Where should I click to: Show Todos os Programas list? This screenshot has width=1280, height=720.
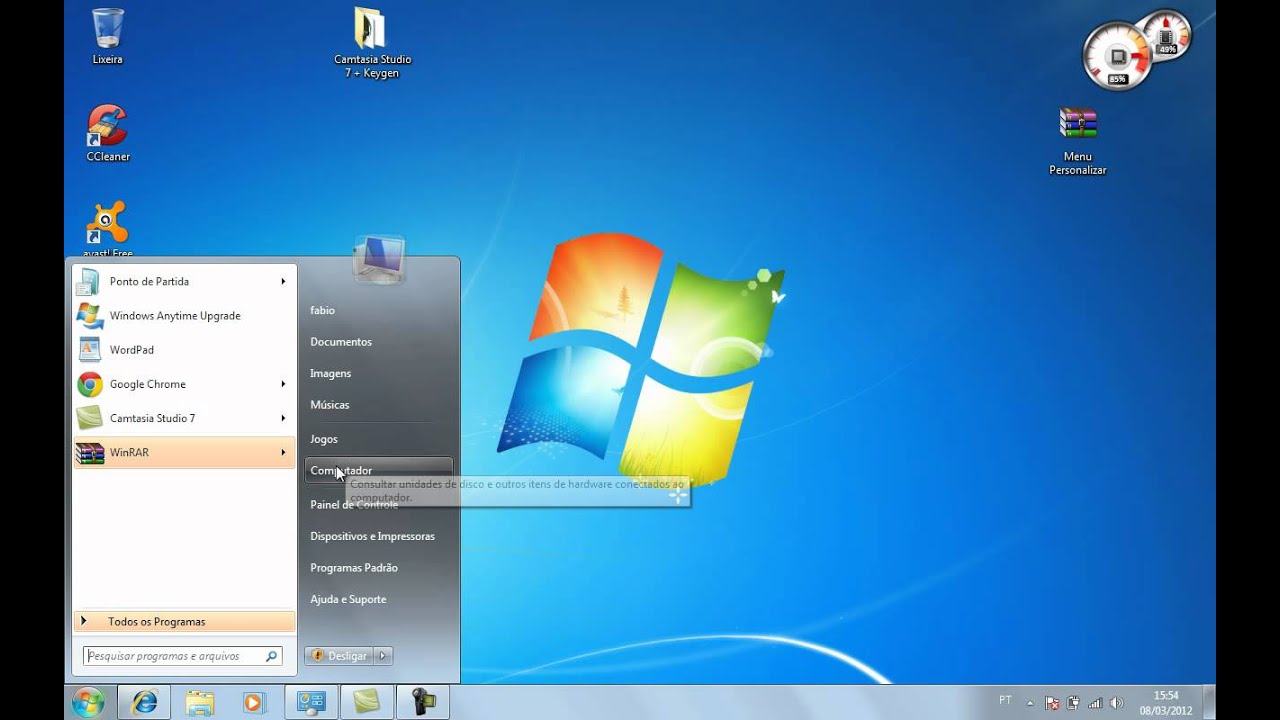[x=184, y=621]
